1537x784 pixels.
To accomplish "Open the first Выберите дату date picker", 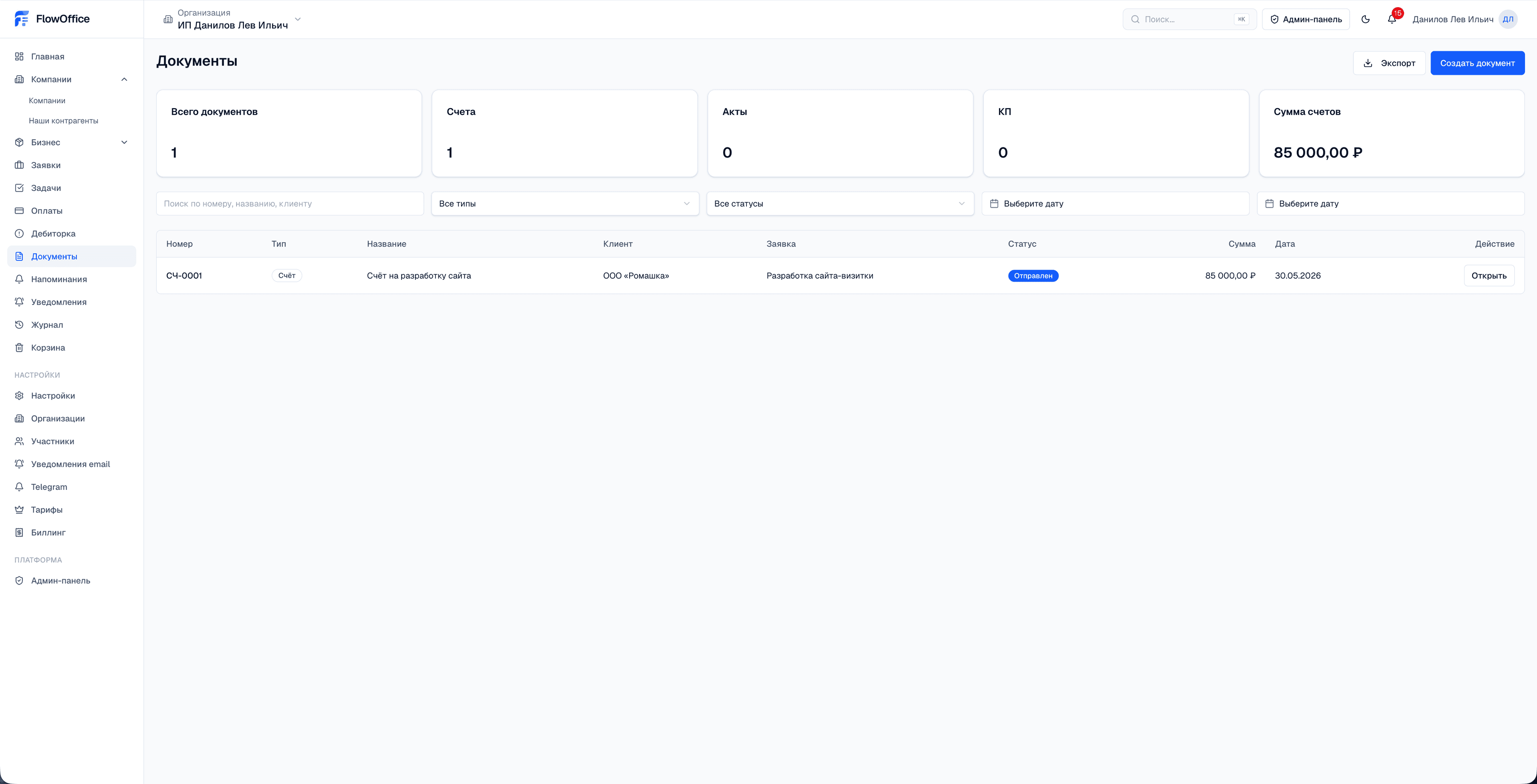I will (1115, 204).
